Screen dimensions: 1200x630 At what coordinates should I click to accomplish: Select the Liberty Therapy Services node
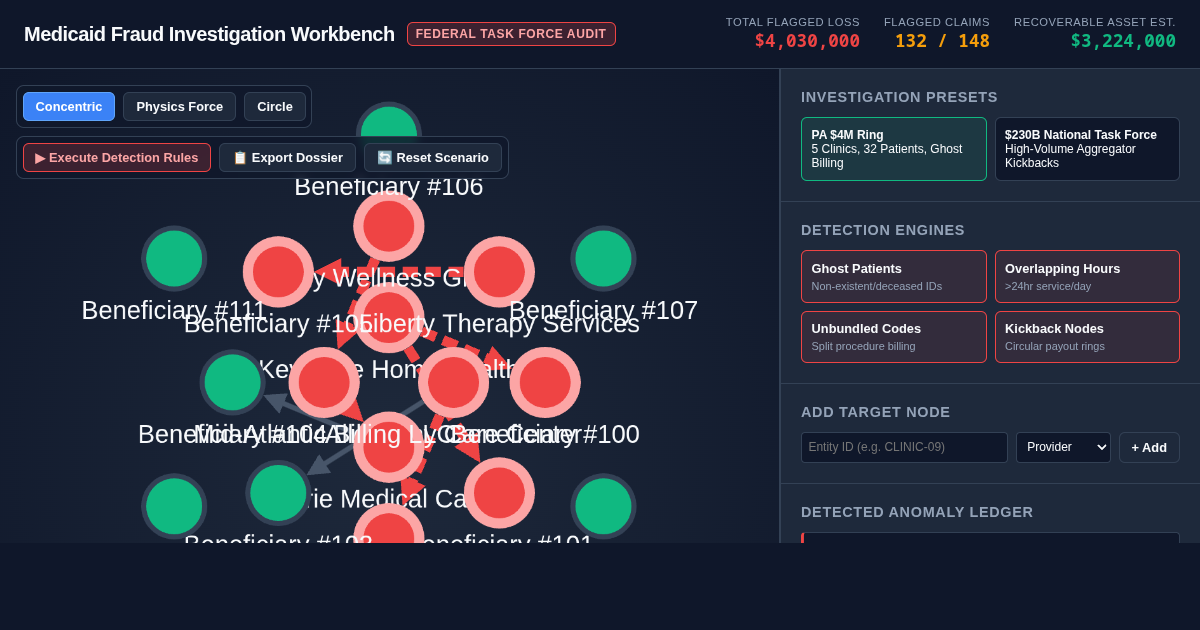[499, 272]
